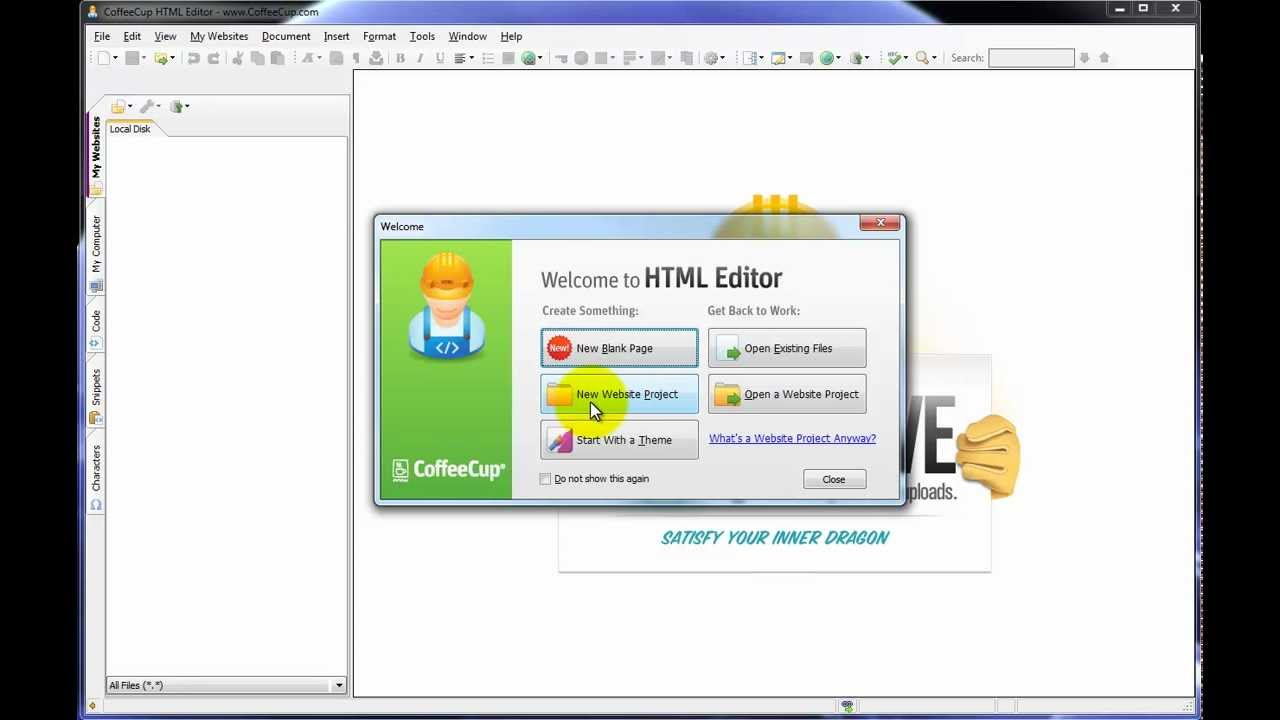The width and height of the screenshot is (1280, 720).
Task: Click the Undo toolbar icon
Action: (x=194, y=58)
